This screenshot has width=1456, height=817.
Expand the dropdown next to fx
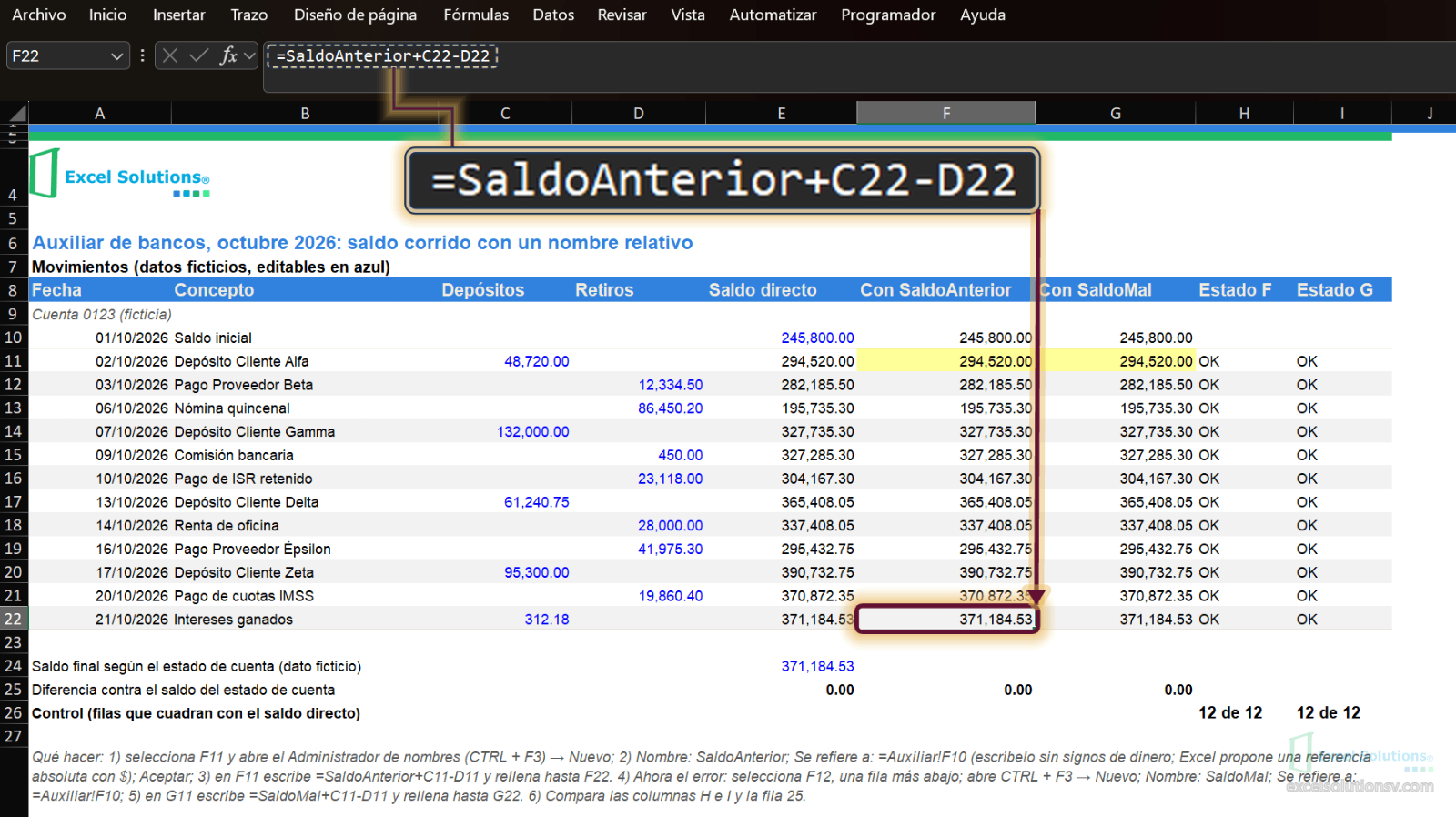coord(249,56)
